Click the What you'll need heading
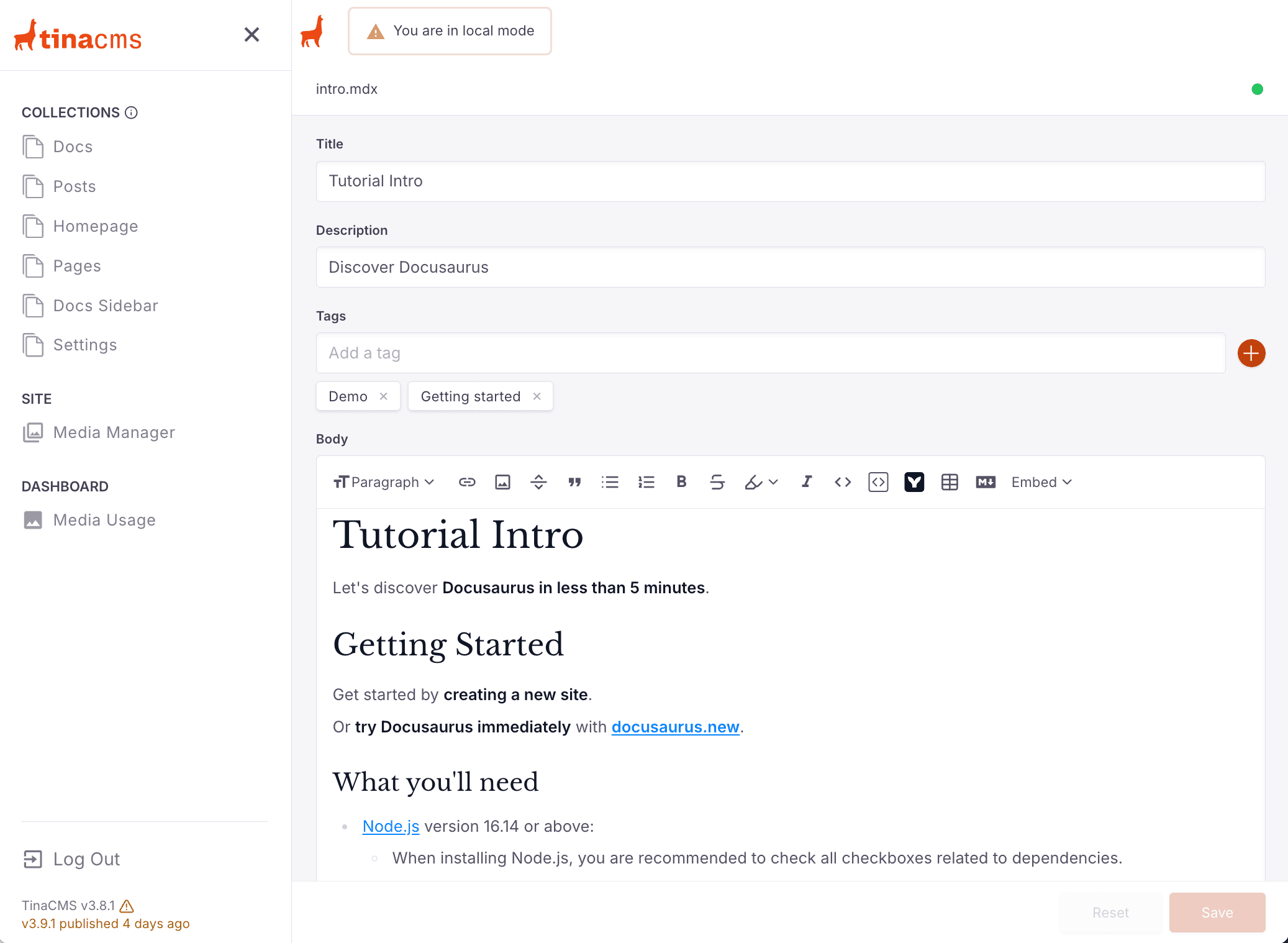1288x943 pixels. [435, 782]
